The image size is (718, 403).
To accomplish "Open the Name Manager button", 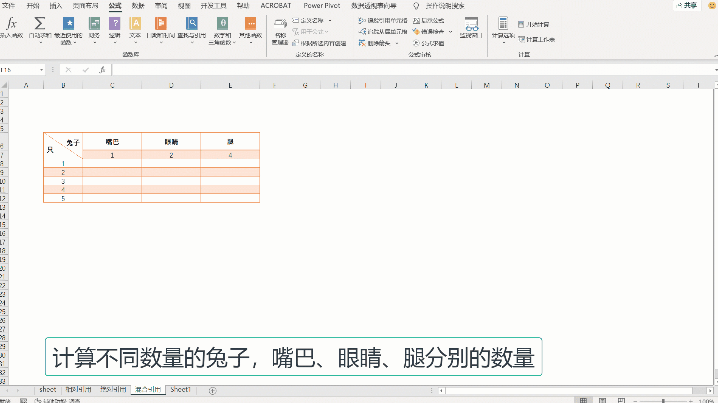I will (280, 31).
